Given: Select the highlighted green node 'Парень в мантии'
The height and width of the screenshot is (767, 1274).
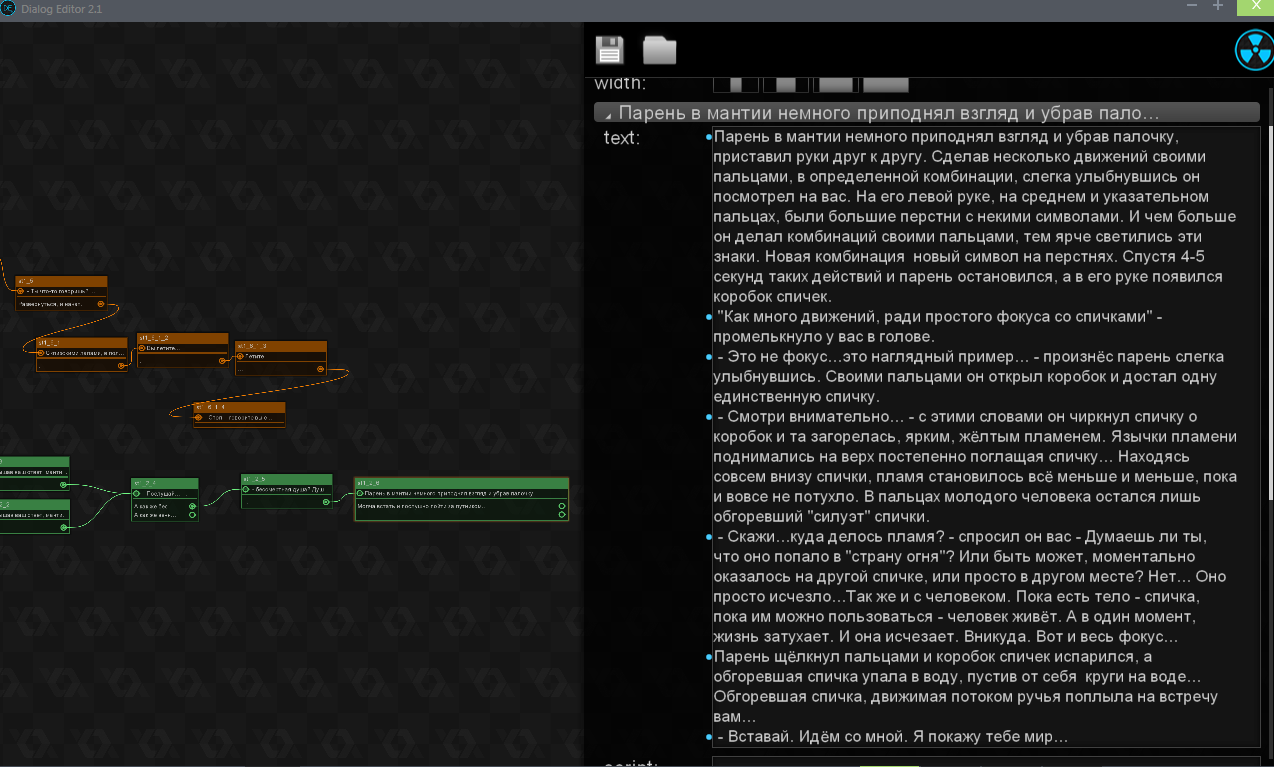Looking at the screenshot, I should pyautogui.click(x=461, y=499).
